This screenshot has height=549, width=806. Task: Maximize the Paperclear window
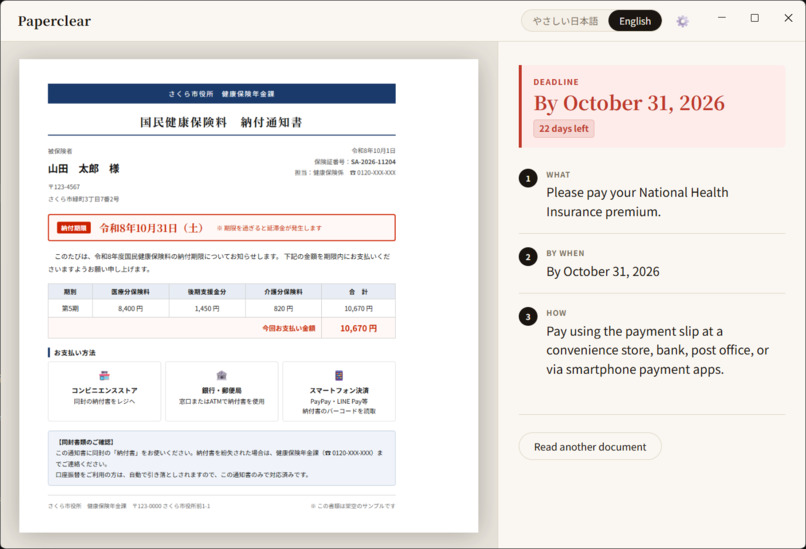point(755,18)
